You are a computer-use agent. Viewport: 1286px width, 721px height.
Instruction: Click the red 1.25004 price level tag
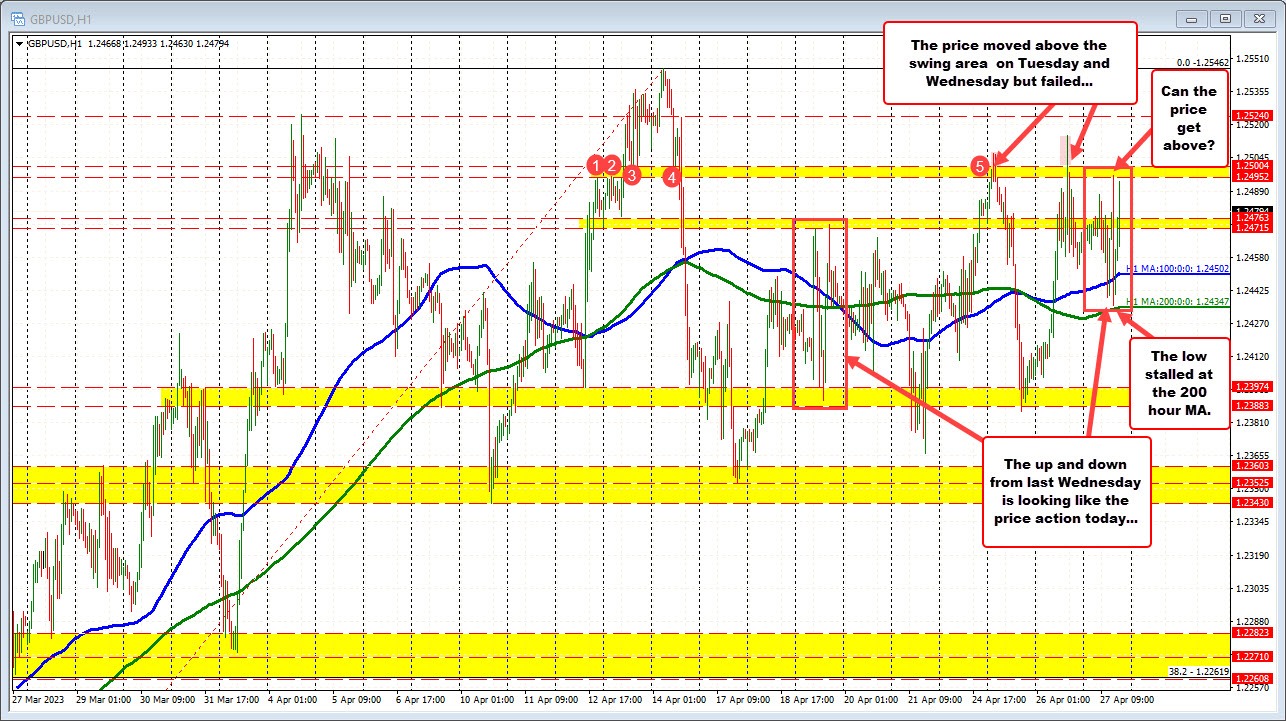(1254, 166)
